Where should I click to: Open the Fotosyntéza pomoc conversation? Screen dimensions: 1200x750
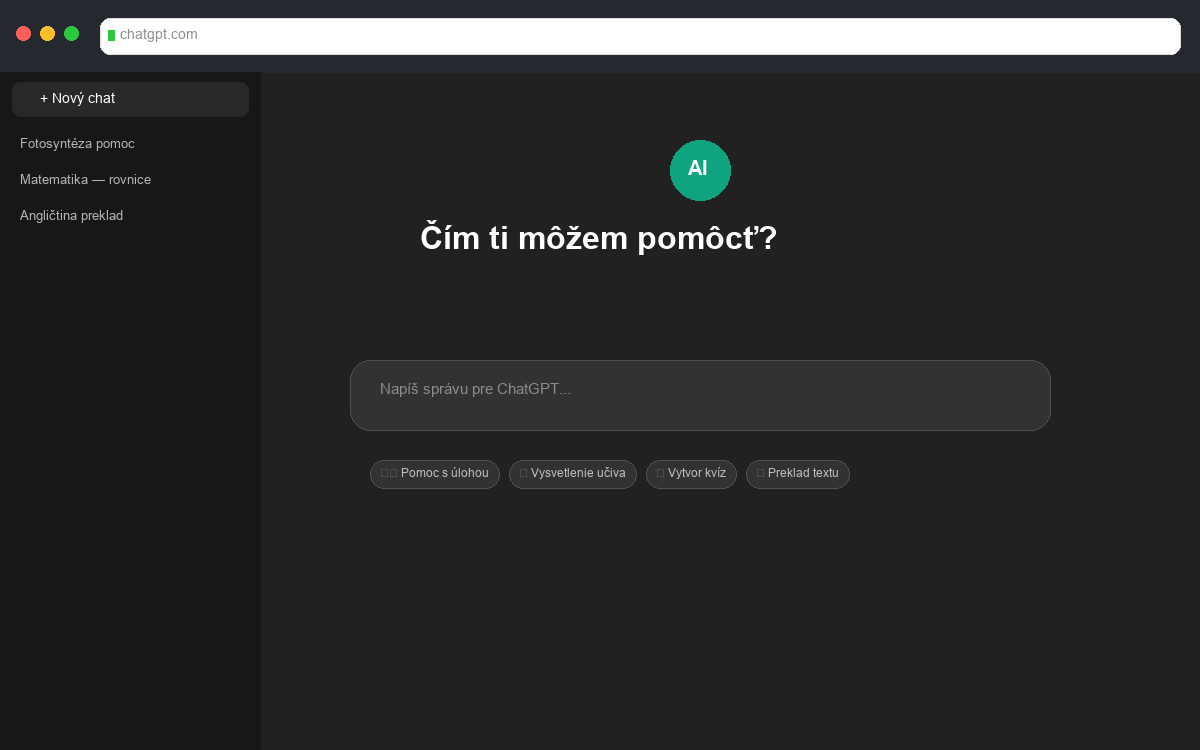tap(77, 143)
